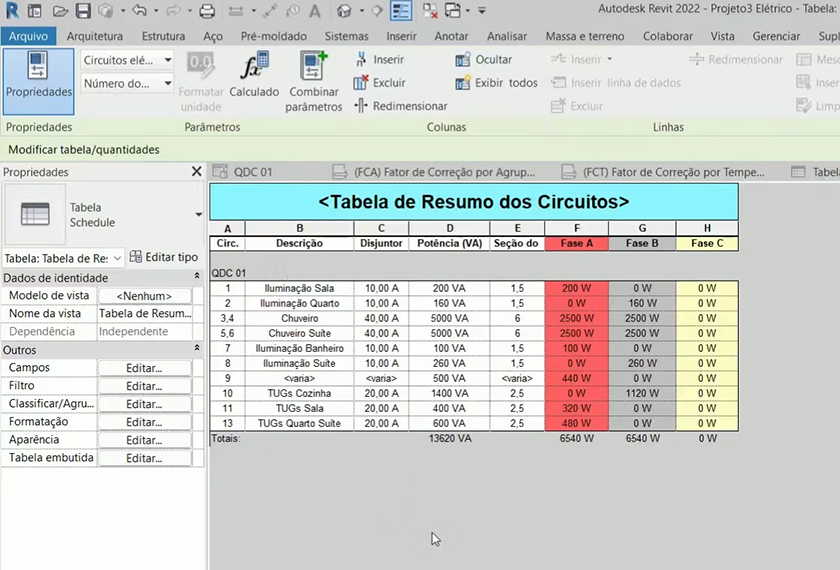This screenshot has width=840, height=570.
Task: Switch to the Sistemas ribbon tab
Action: click(x=346, y=36)
